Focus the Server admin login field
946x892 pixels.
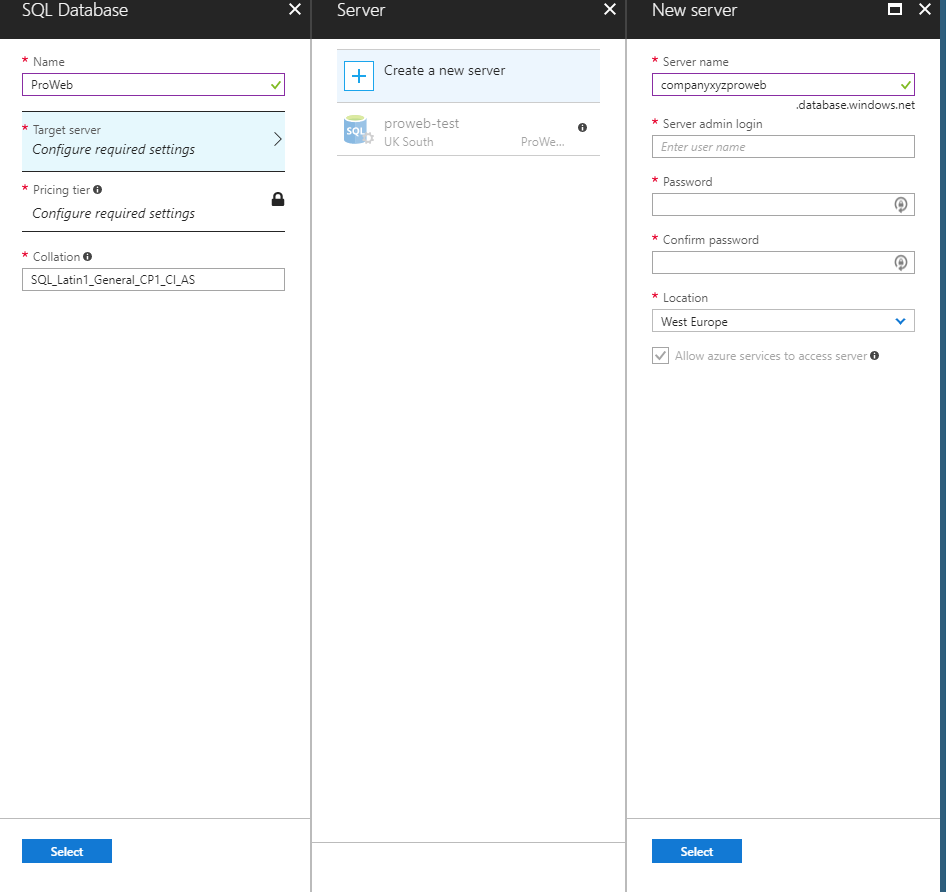click(x=783, y=147)
